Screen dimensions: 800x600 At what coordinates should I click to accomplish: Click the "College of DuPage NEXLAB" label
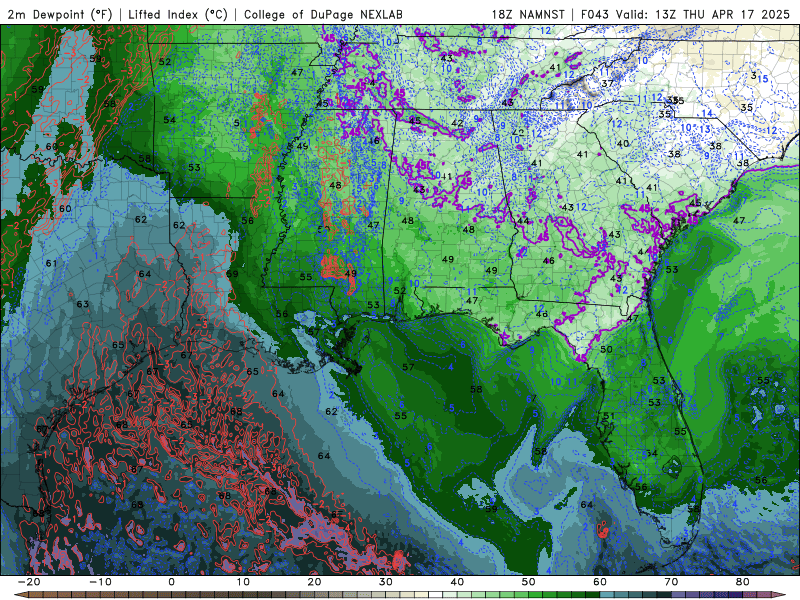(x=323, y=14)
